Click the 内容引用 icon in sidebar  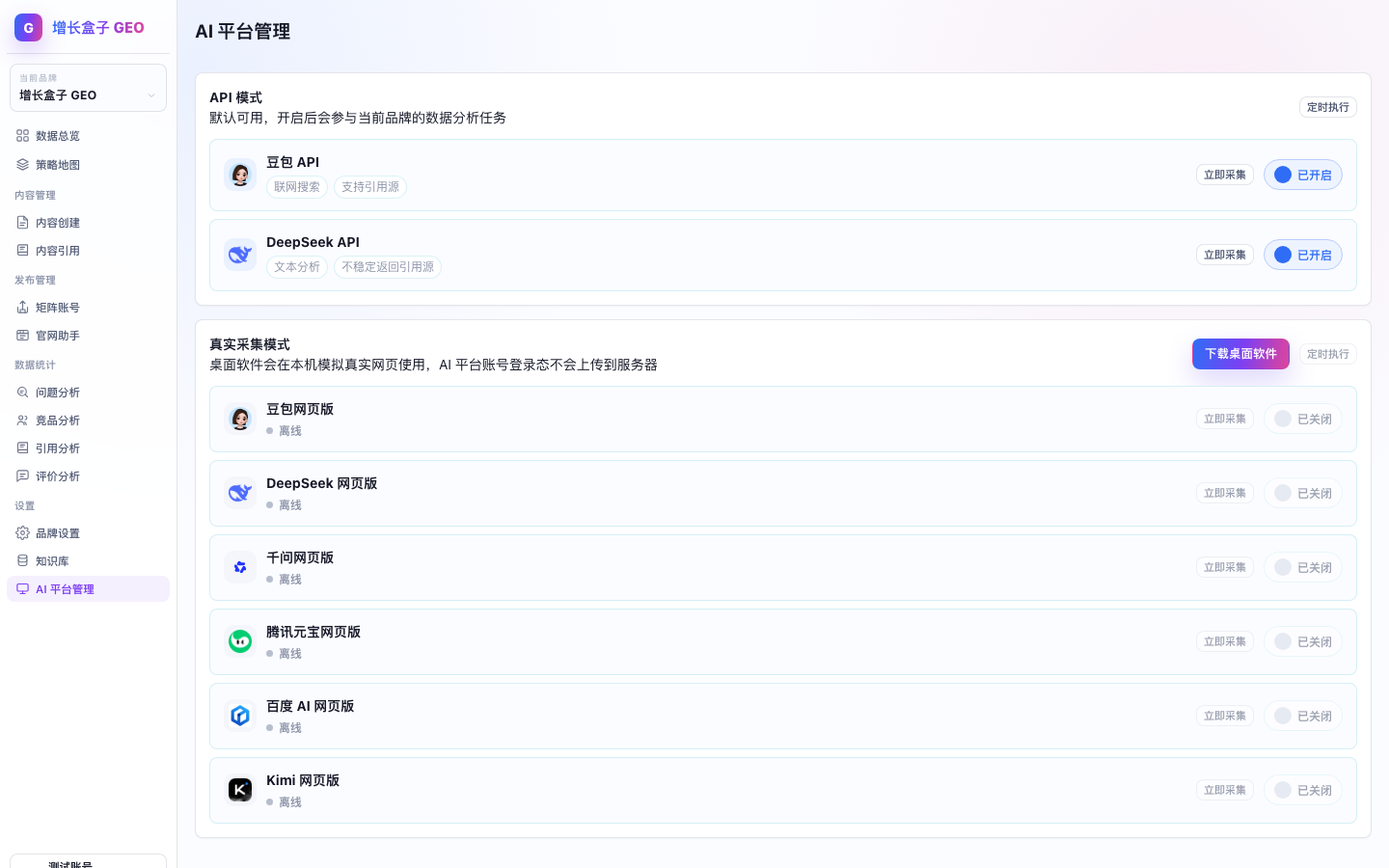(x=22, y=251)
